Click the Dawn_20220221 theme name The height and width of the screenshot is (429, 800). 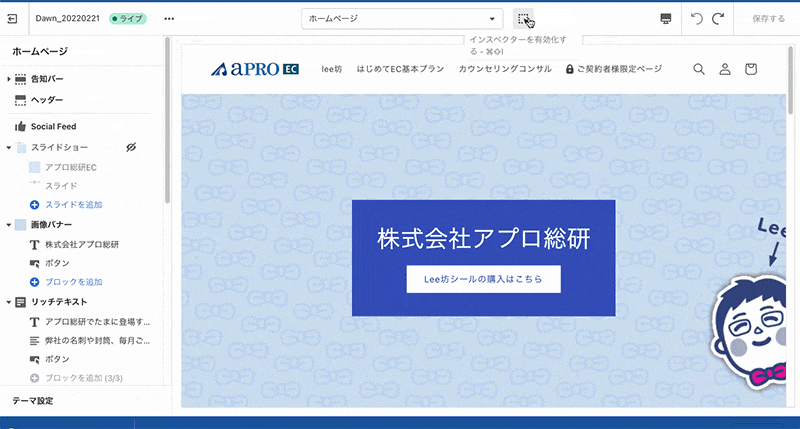[x=68, y=18]
